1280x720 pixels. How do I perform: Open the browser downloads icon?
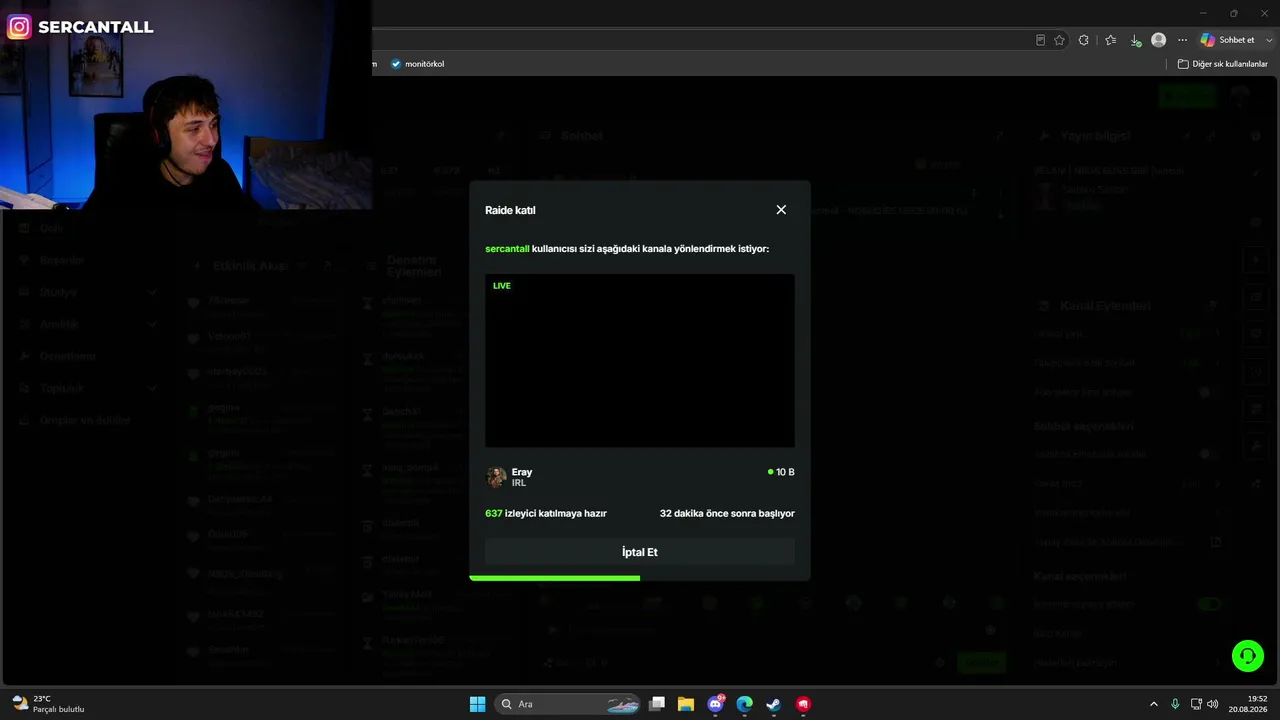(1135, 40)
